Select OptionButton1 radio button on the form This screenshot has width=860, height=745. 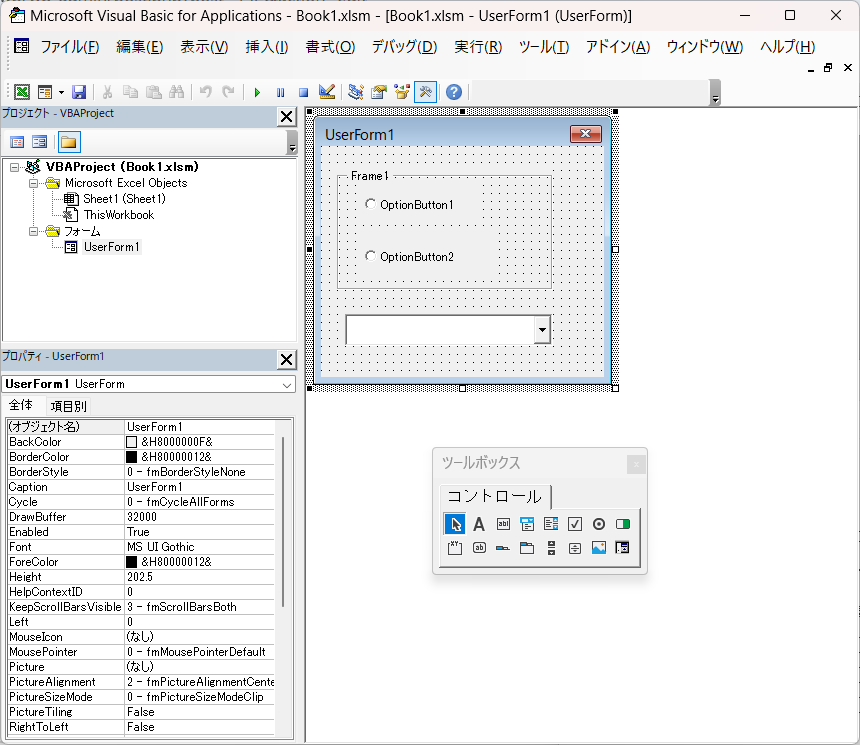coord(371,204)
